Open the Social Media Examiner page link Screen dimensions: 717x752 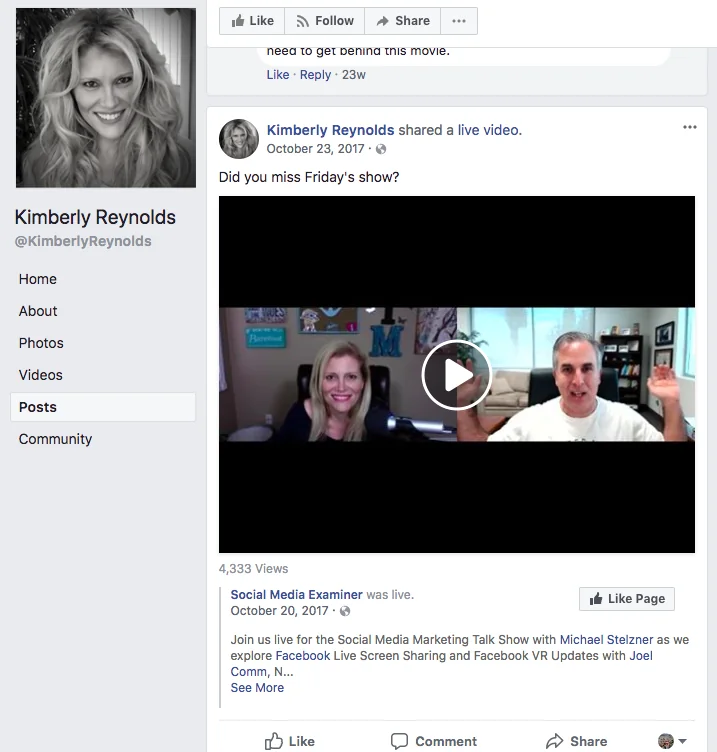[x=296, y=595]
